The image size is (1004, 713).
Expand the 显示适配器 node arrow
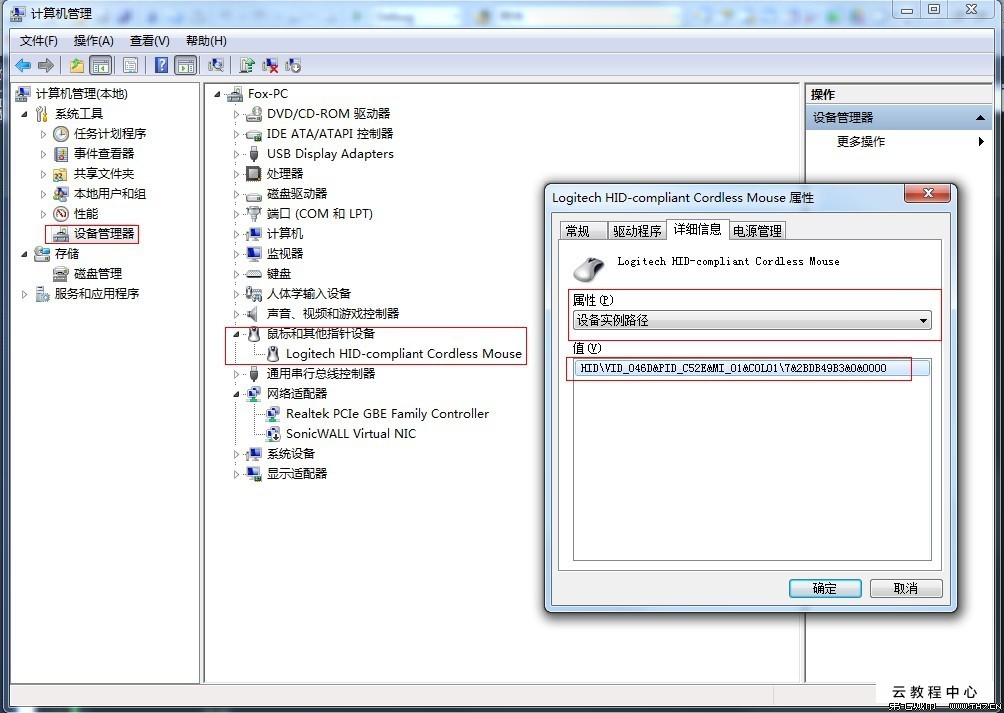point(236,474)
